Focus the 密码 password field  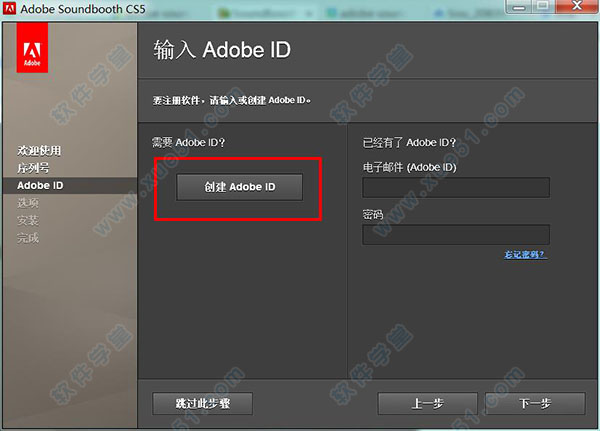pos(456,235)
